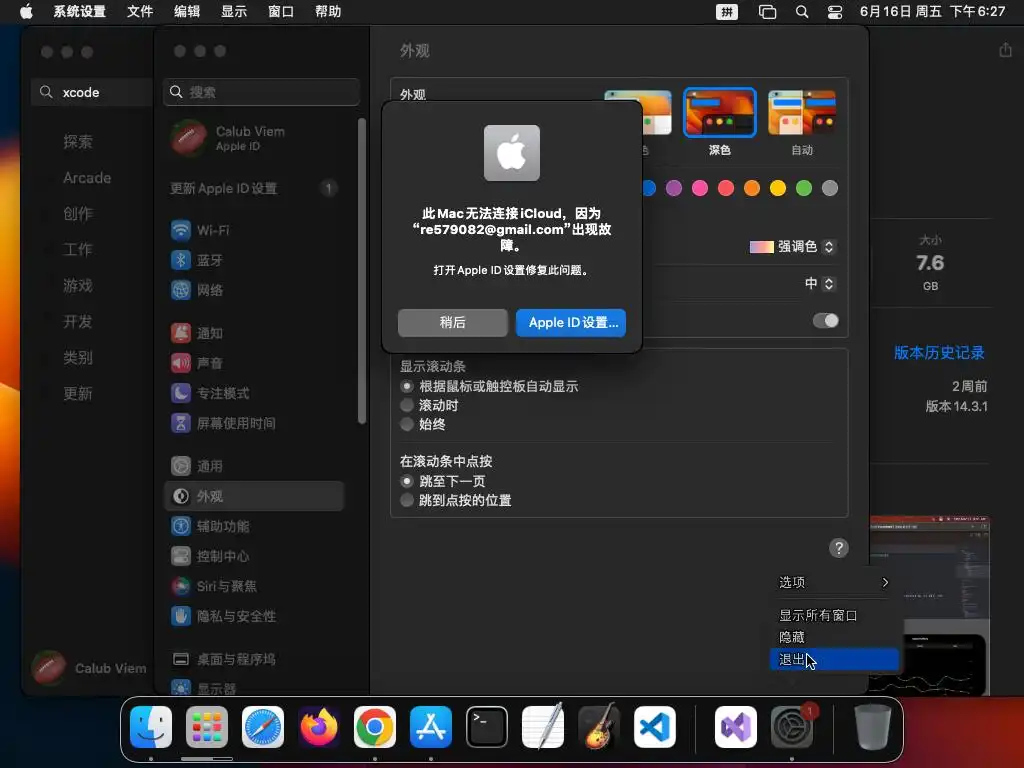
Task: Select 跳至下一页 radio button
Action: (x=407, y=481)
